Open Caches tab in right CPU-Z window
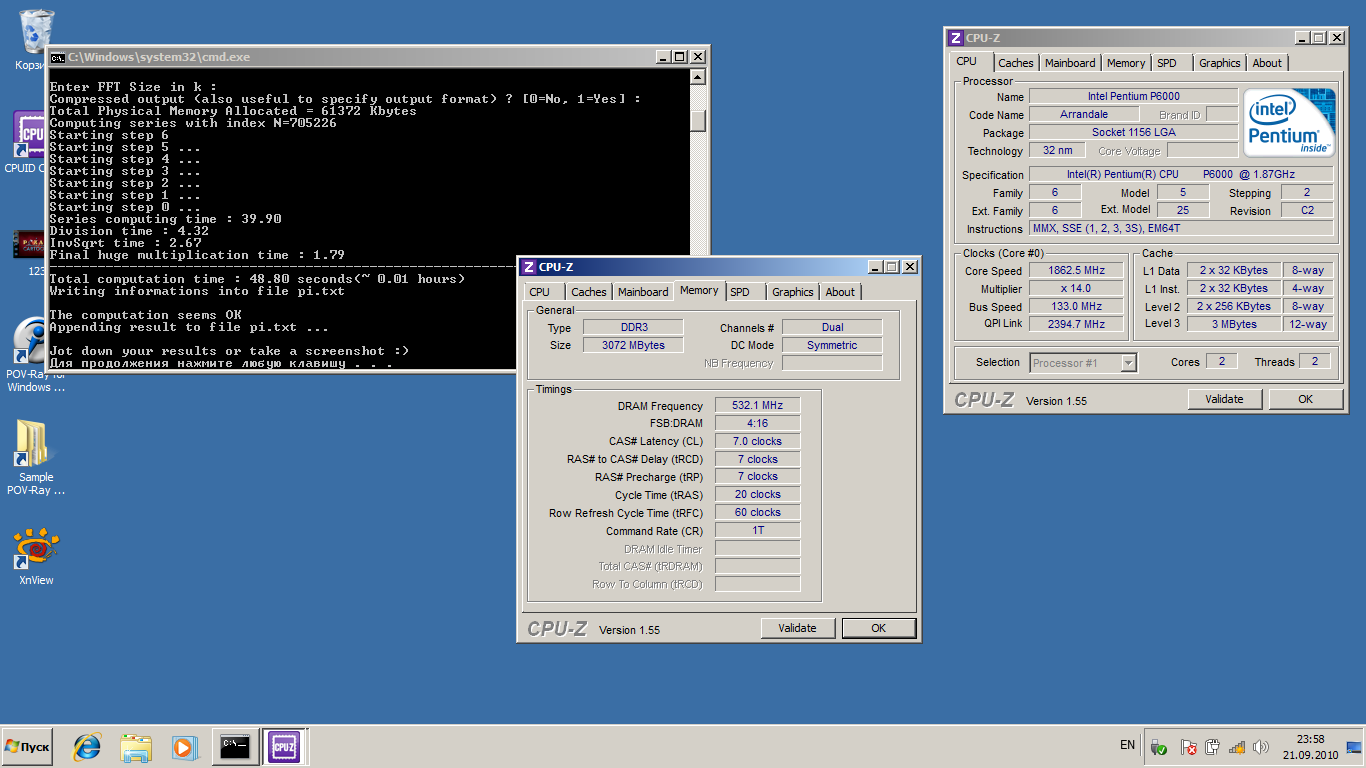 (x=1015, y=63)
